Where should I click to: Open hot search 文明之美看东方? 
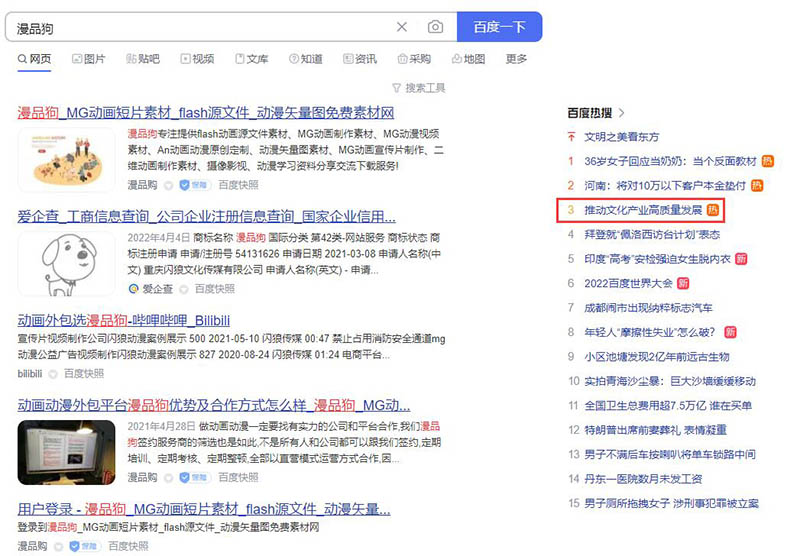coord(621,137)
